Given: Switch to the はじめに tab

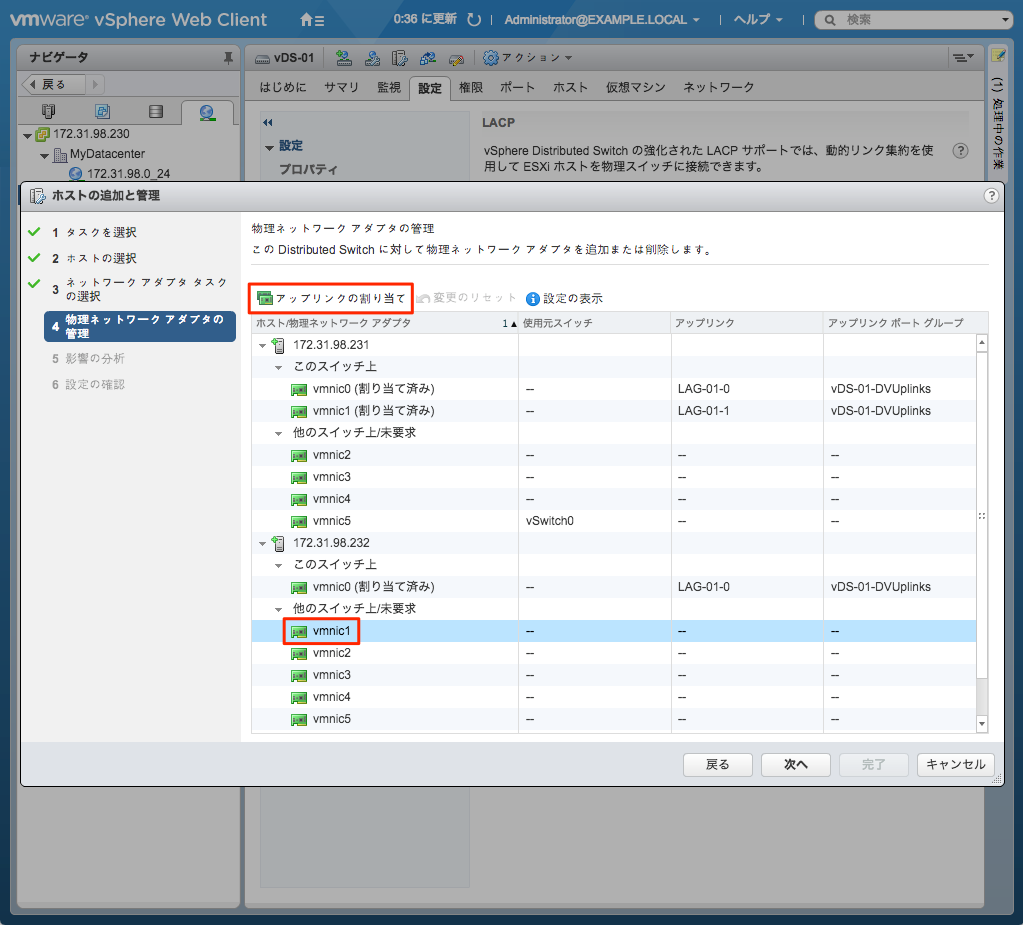Looking at the screenshot, I should [x=282, y=87].
